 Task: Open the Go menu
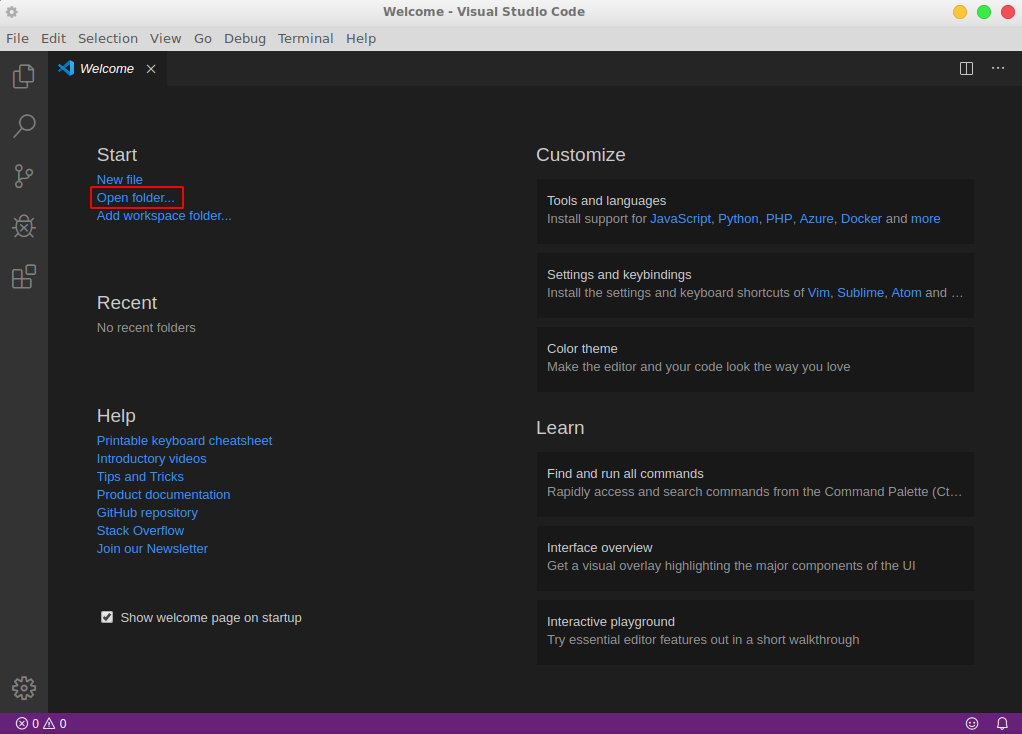tap(203, 38)
